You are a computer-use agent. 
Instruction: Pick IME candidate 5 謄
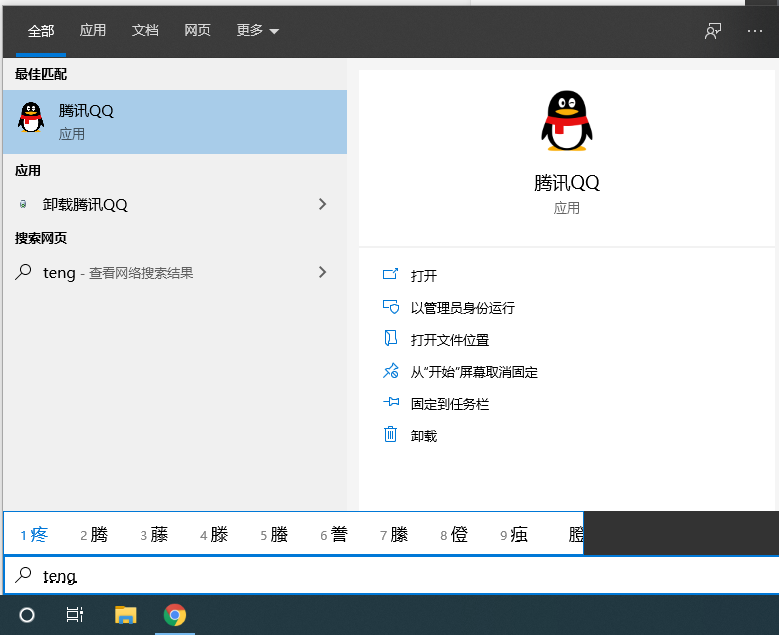[274, 535]
